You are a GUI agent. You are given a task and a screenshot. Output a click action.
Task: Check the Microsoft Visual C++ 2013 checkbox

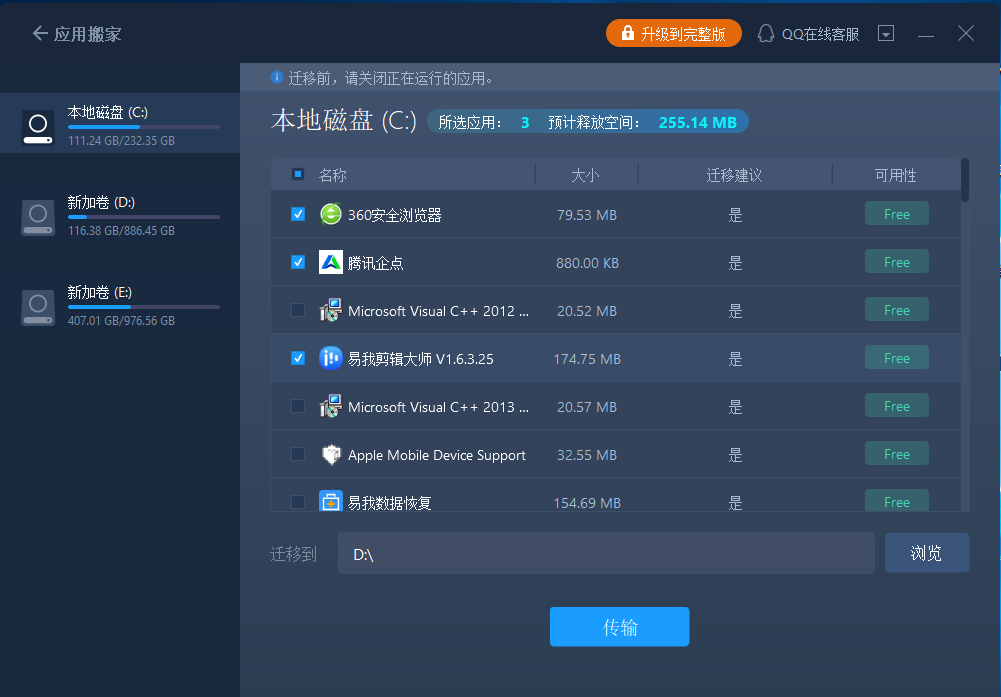click(297, 406)
